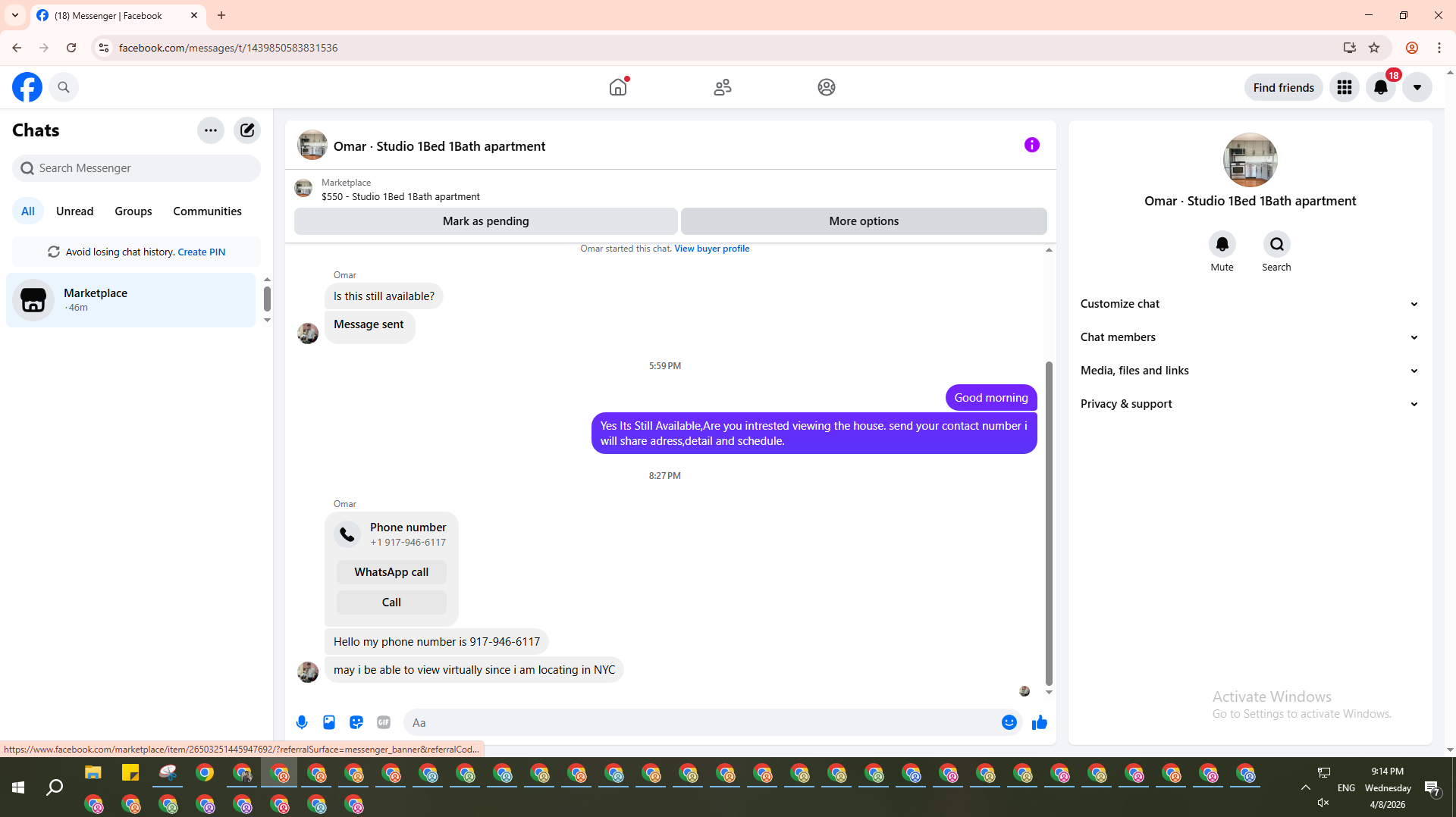Open Windows Start menu

(x=18, y=787)
